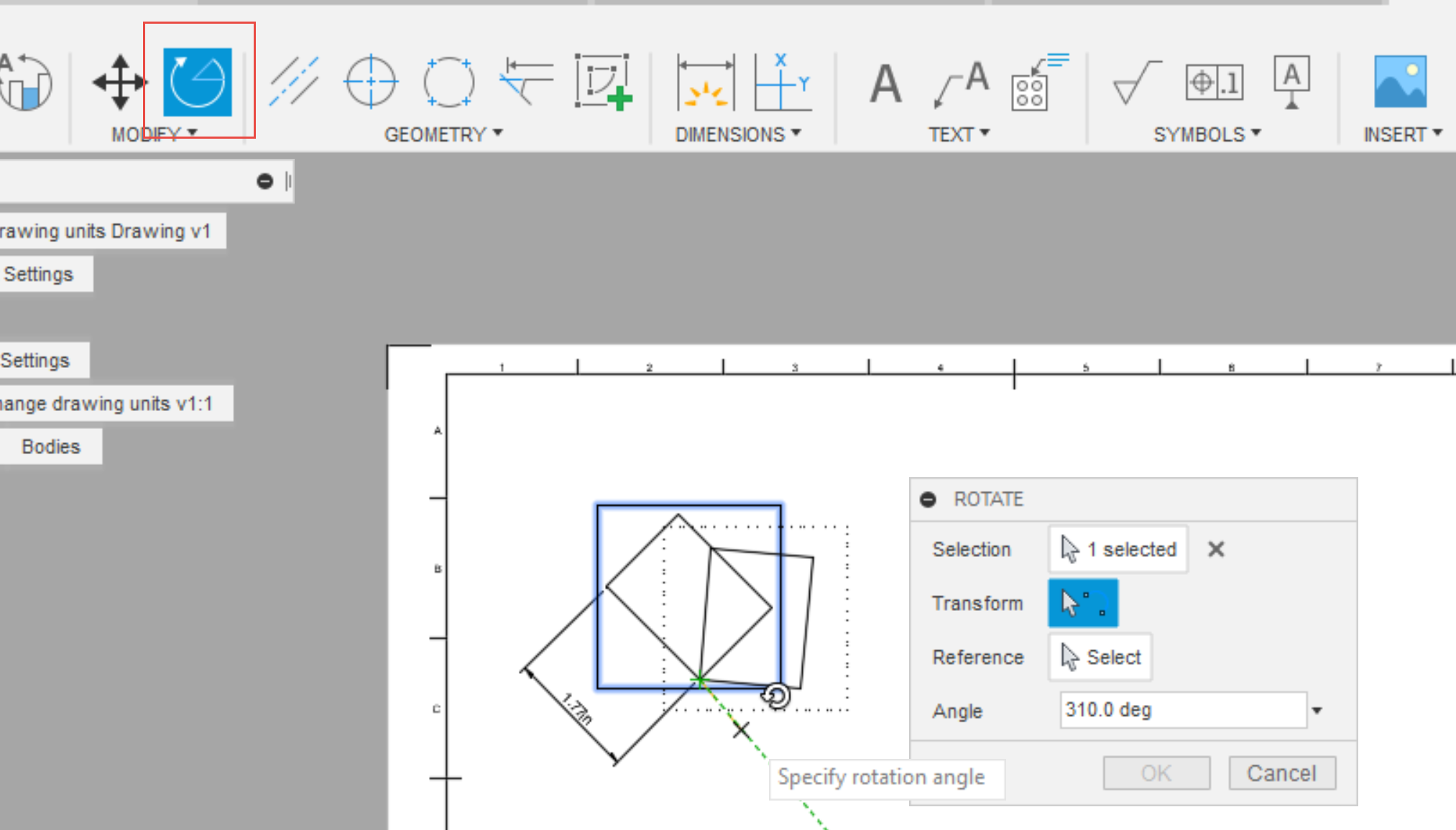
Task: Select the Ordinate Dimension icon
Action: tap(782, 82)
